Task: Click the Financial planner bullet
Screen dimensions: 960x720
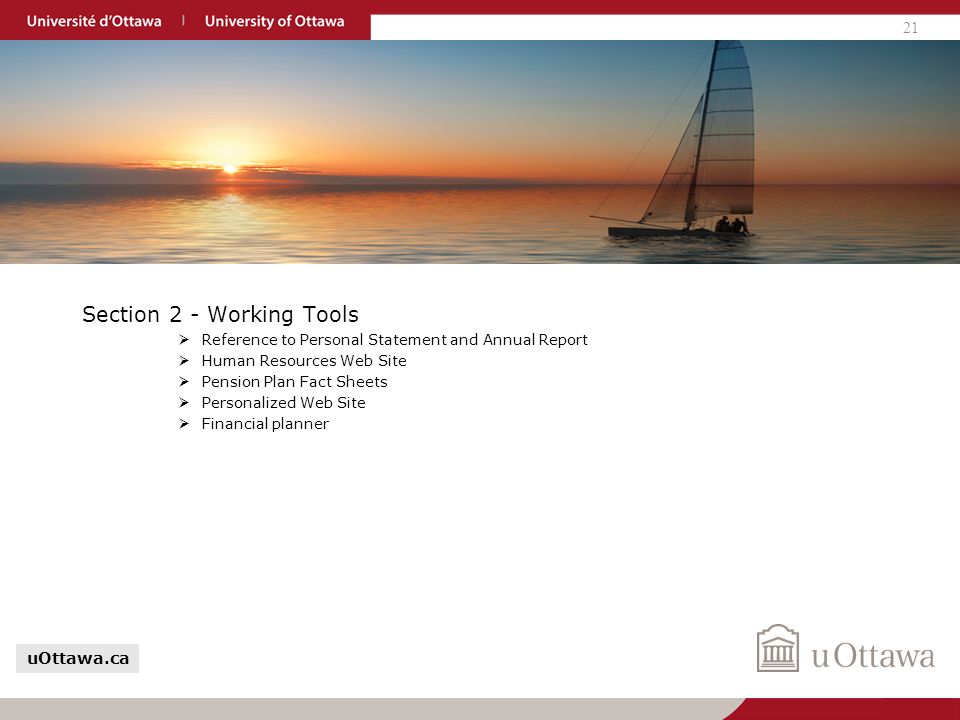Action: coord(265,424)
